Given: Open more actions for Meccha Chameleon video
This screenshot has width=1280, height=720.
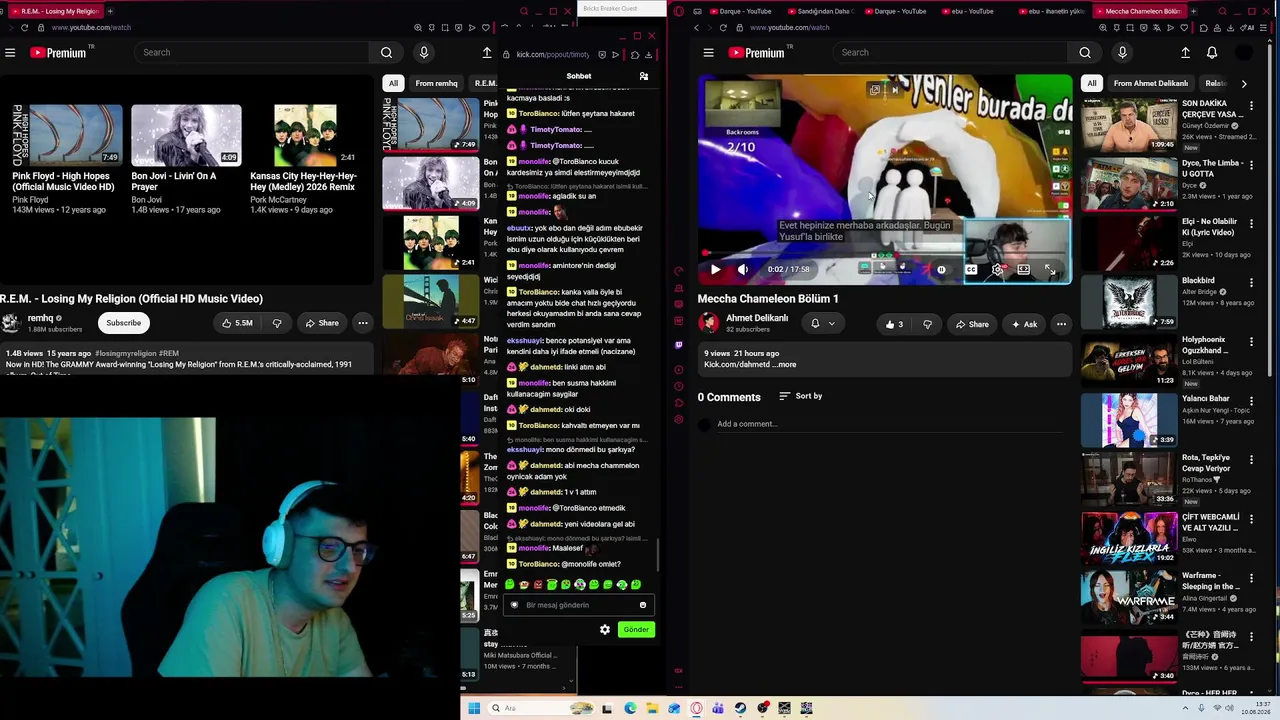Looking at the screenshot, I should coord(1061,324).
